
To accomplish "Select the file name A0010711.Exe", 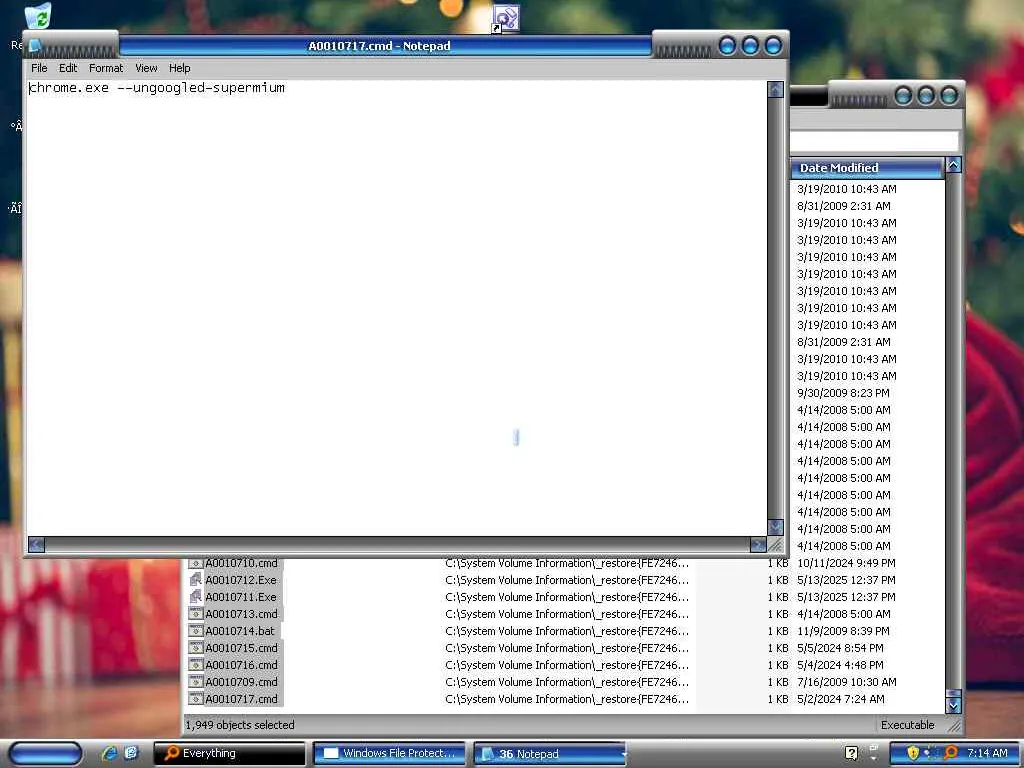I will 240,597.
